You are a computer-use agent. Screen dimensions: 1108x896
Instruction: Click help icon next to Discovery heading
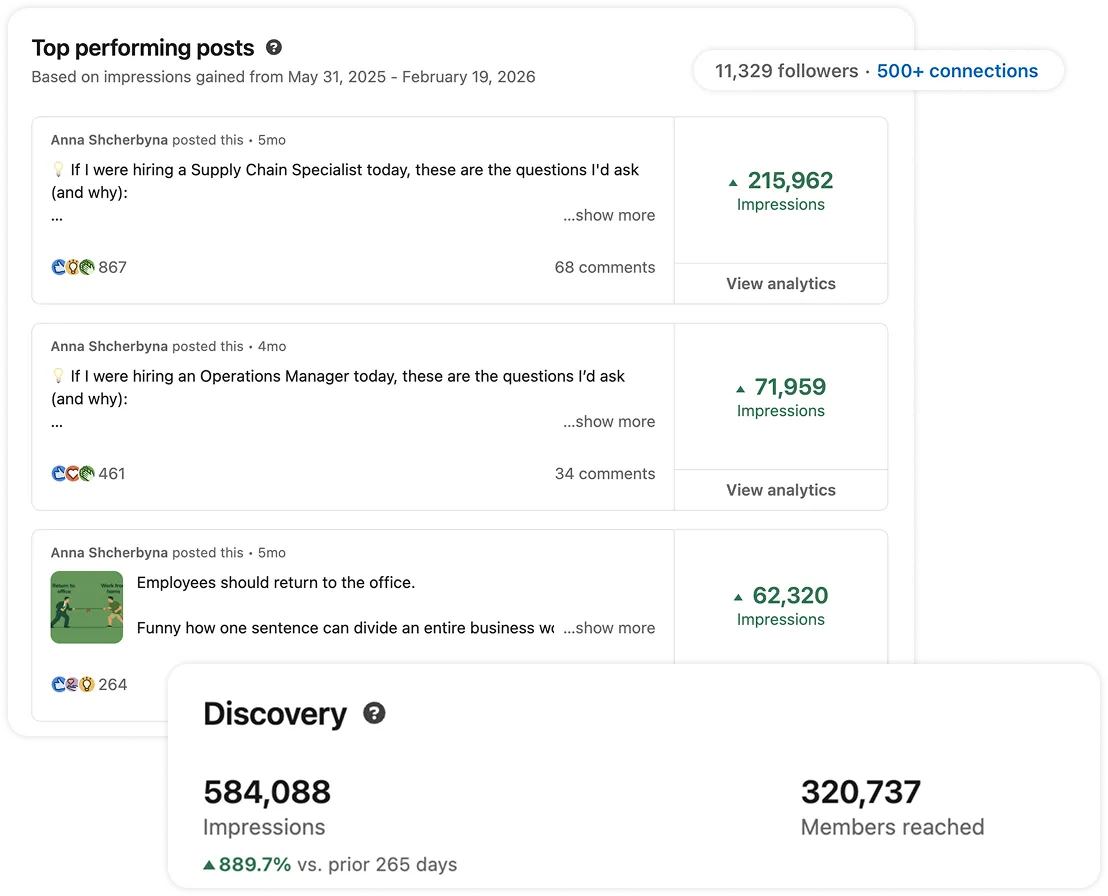coord(375,713)
